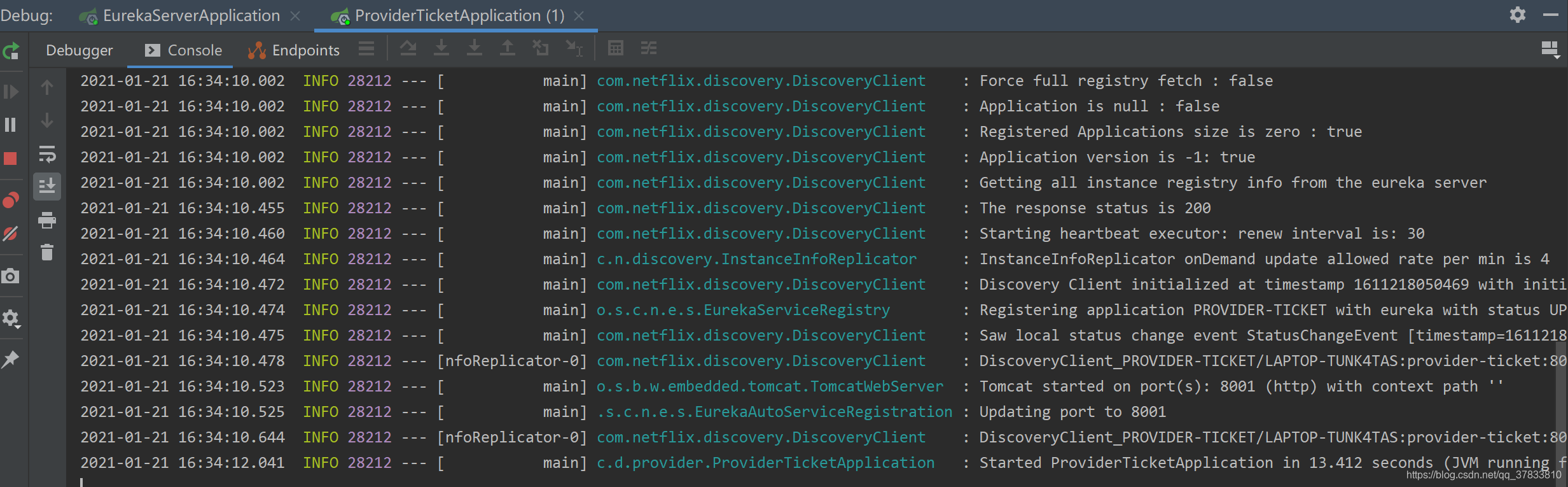Open the Debug tool window settings gear

pyautogui.click(x=1518, y=15)
